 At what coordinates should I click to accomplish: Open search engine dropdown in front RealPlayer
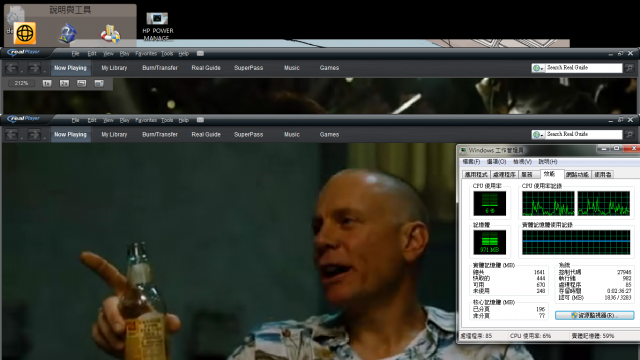(539, 134)
